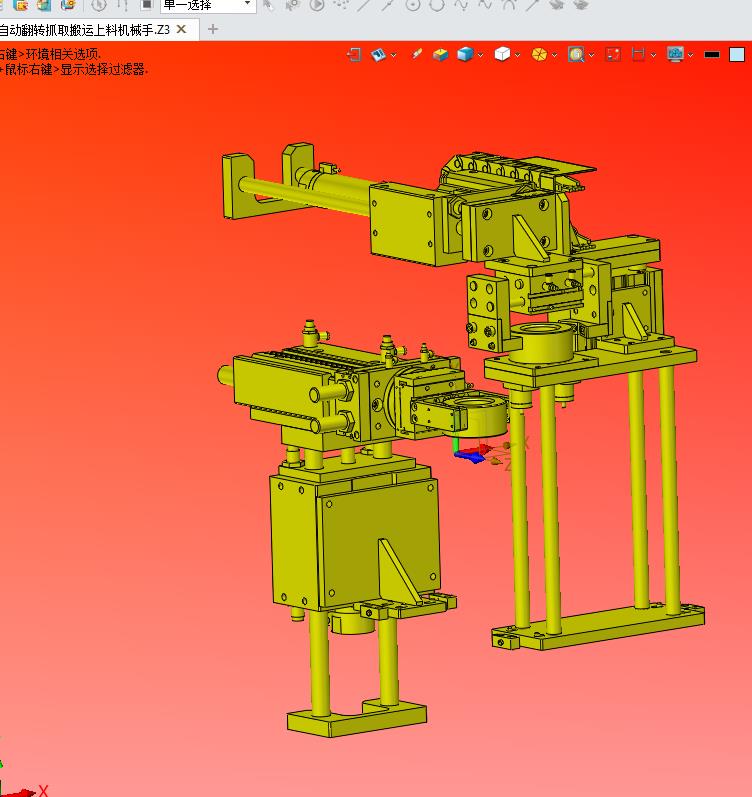752x797 pixels.
Task: Click the dark square stop icon
Action: [147, 5]
